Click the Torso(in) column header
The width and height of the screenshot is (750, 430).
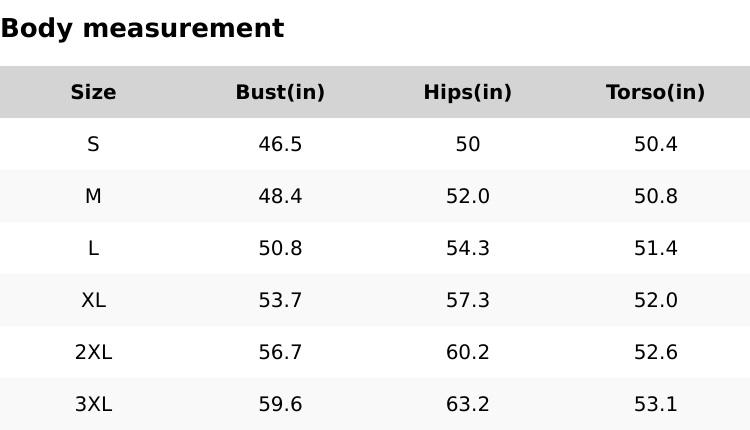[x=655, y=92]
